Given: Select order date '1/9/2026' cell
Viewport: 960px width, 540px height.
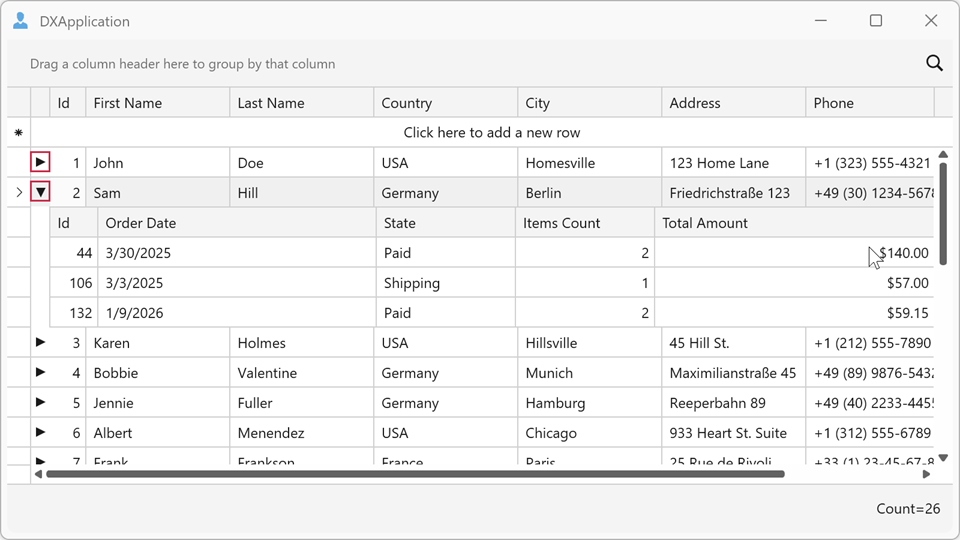Looking at the screenshot, I should [237, 313].
